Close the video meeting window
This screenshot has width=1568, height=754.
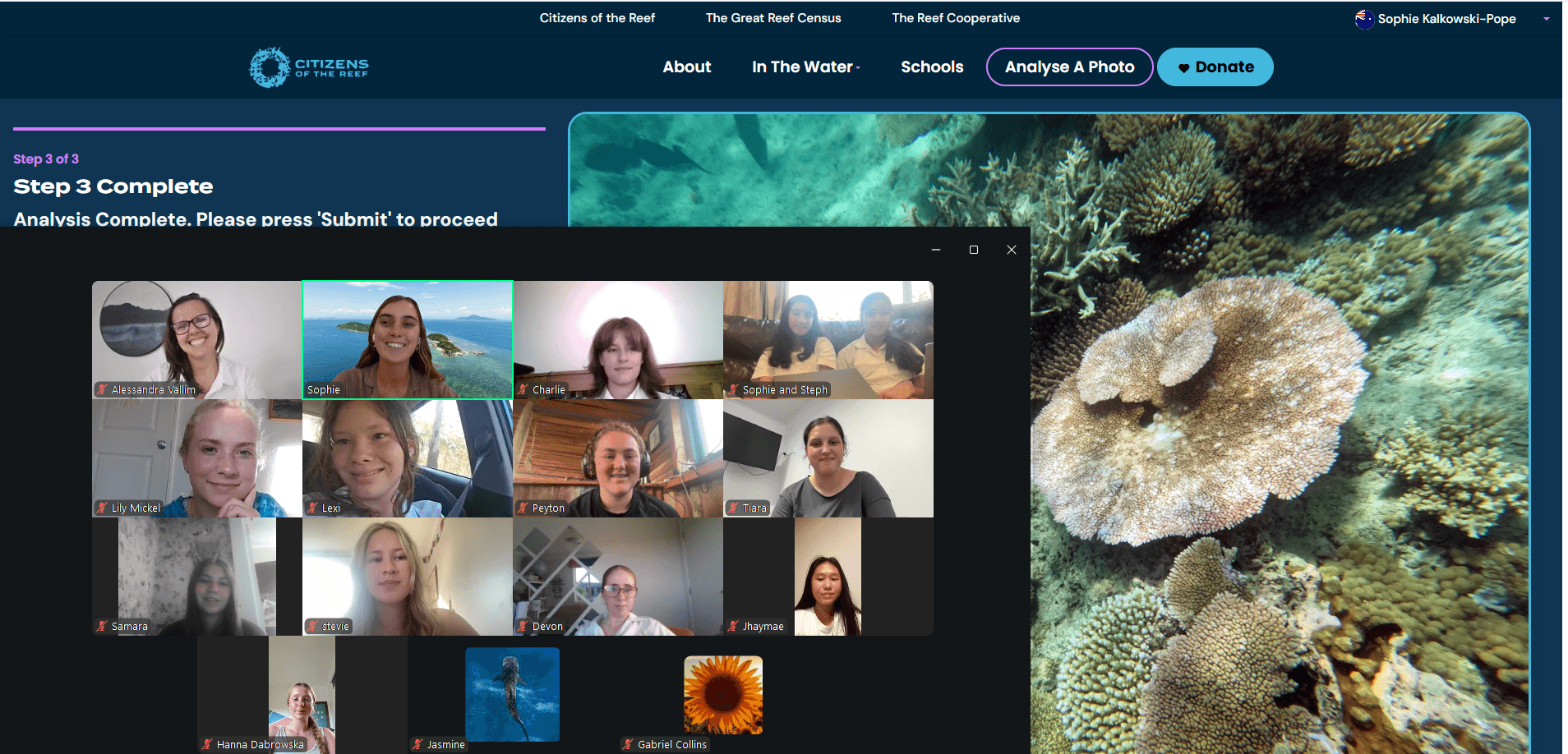pos(1012,250)
